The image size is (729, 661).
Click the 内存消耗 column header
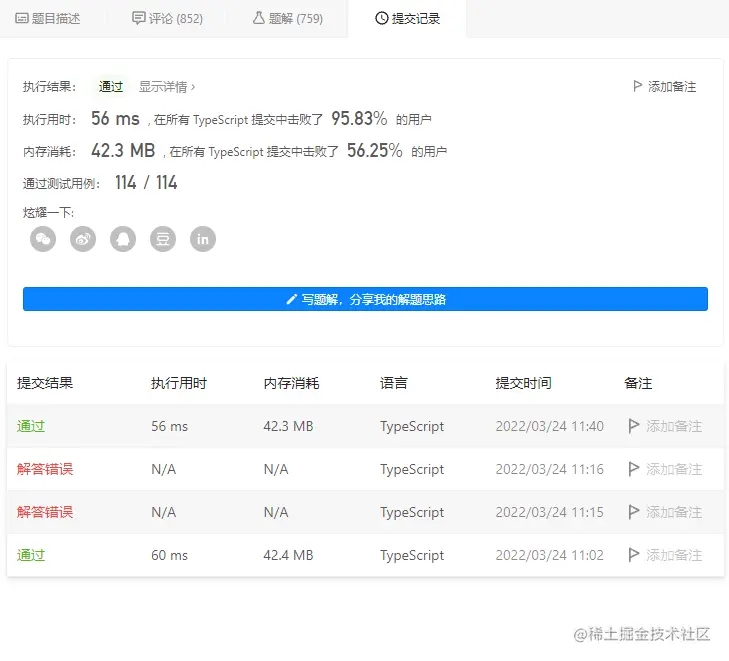click(292, 383)
